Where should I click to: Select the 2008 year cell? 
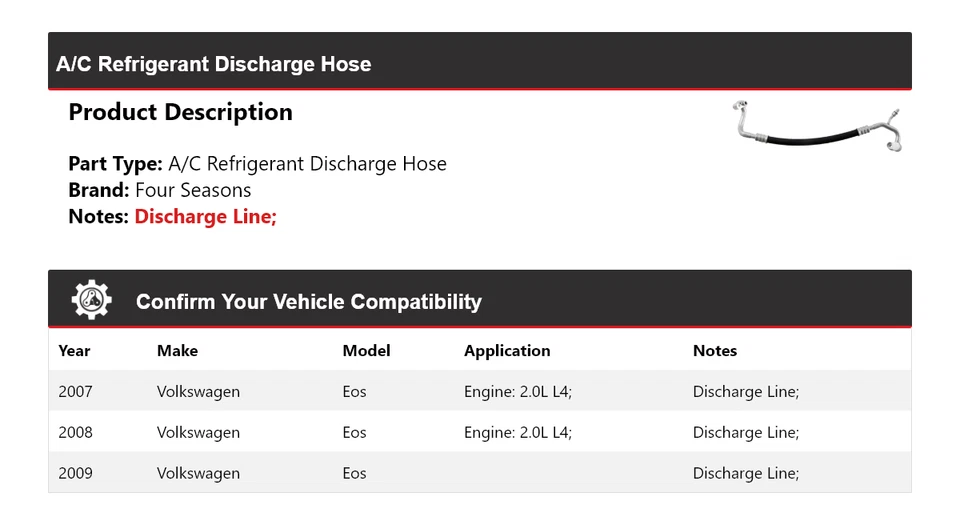75,433
